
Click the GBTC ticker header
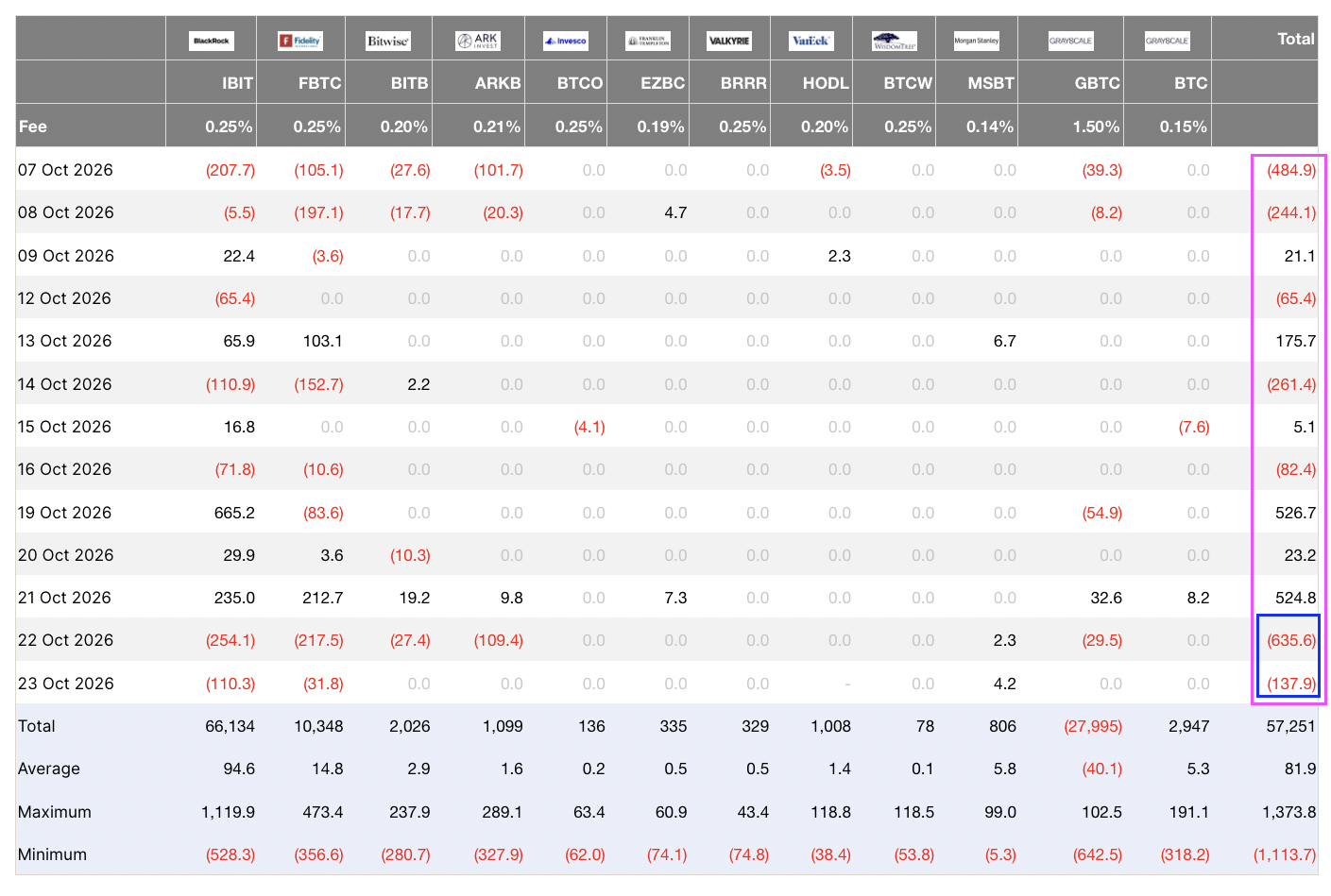(x=1097, y=83)
